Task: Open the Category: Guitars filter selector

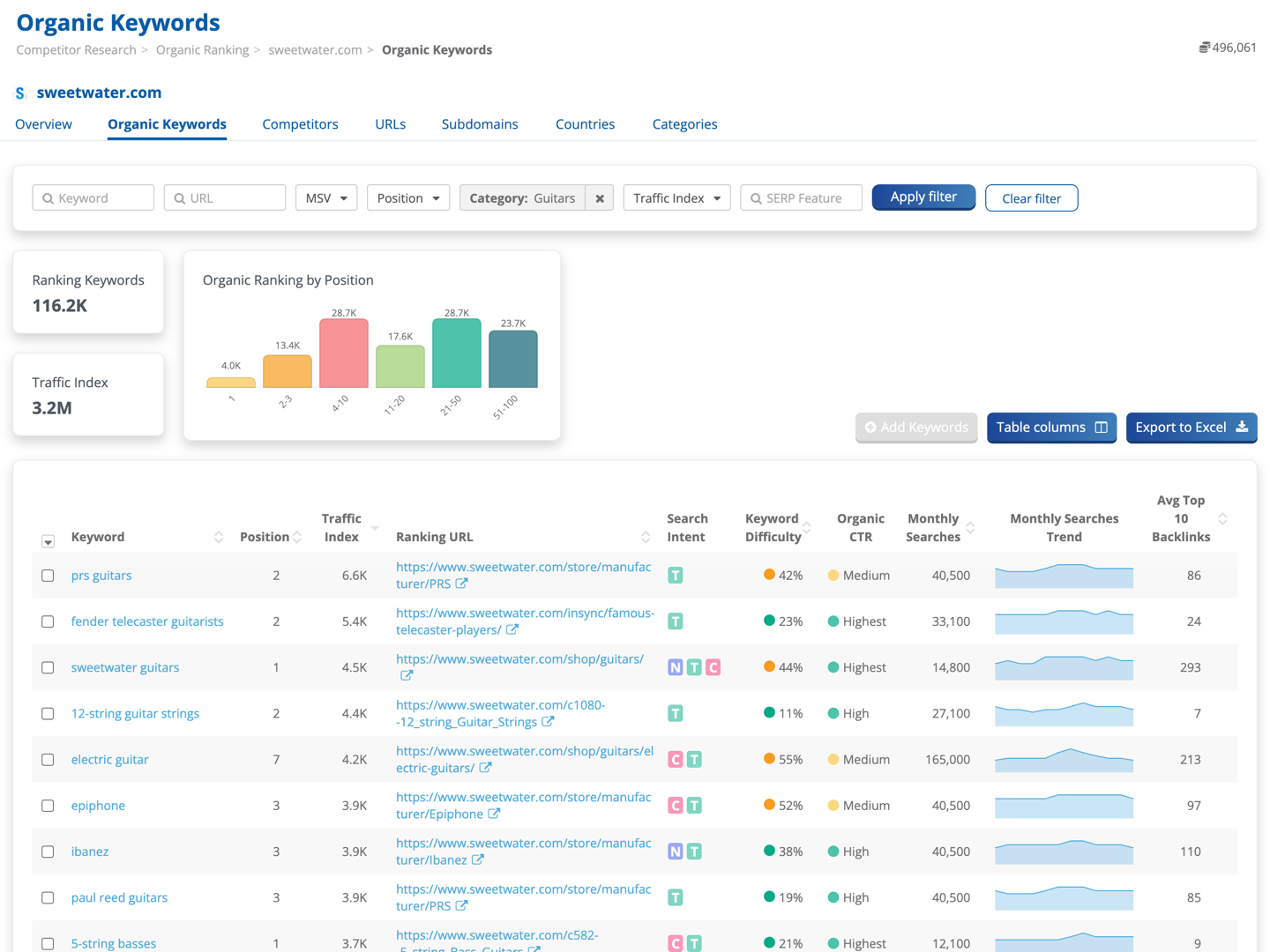Action: [x=523, y=198]
